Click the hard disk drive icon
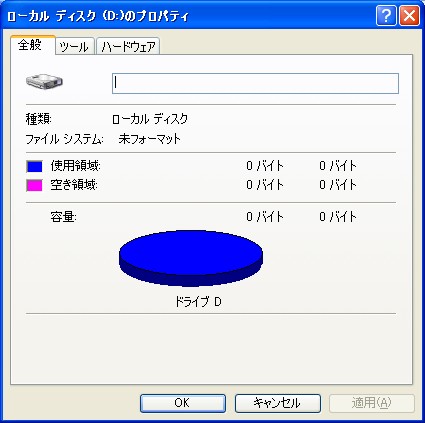The height and width of the screenshot is (423, 425). point(44,81)
